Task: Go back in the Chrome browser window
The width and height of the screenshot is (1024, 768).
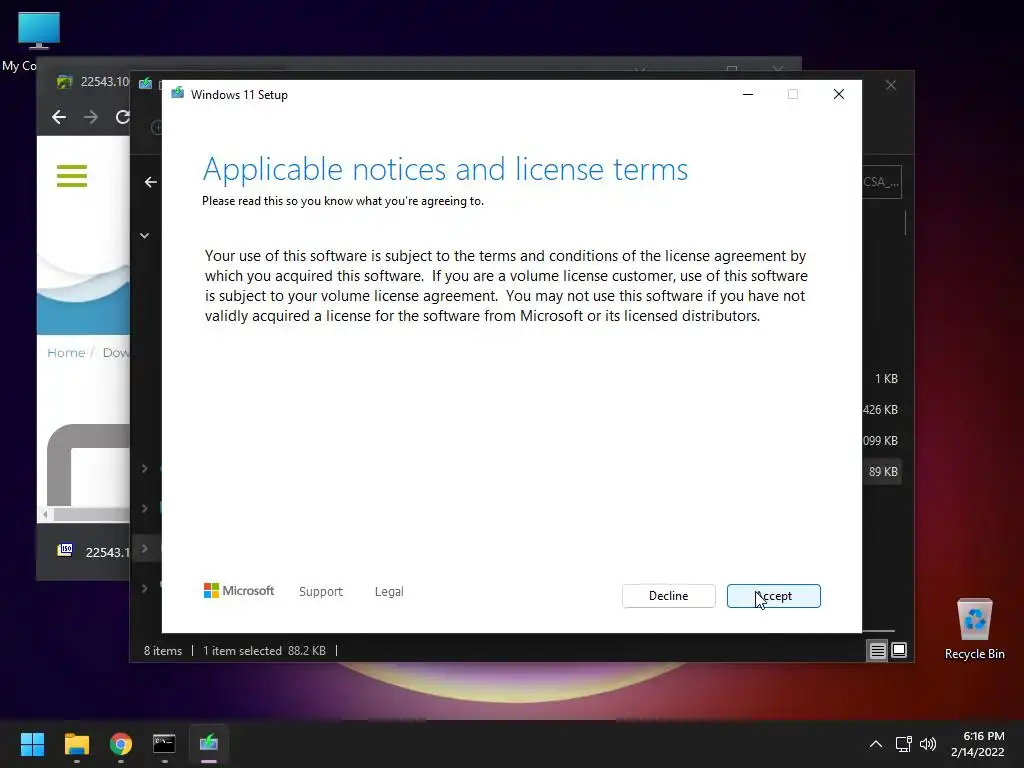Action: 59,117
